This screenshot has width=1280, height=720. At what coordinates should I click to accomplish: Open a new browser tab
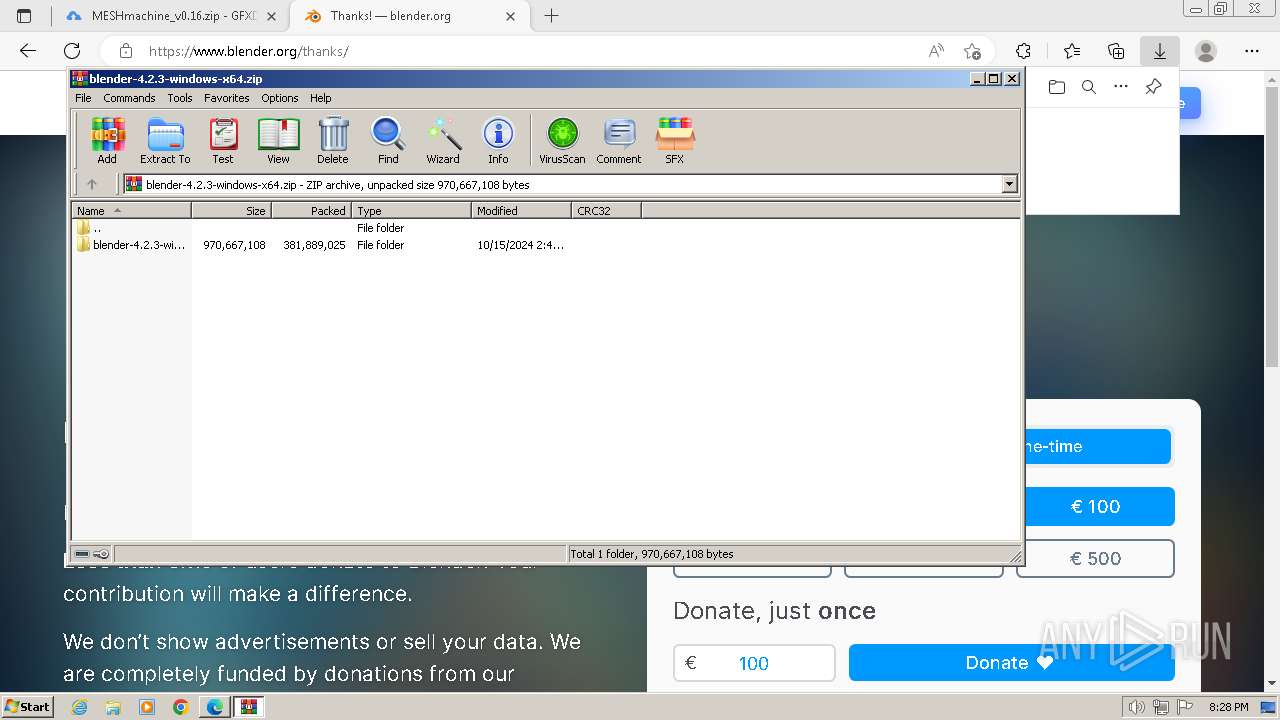click(x=551, y=16)
